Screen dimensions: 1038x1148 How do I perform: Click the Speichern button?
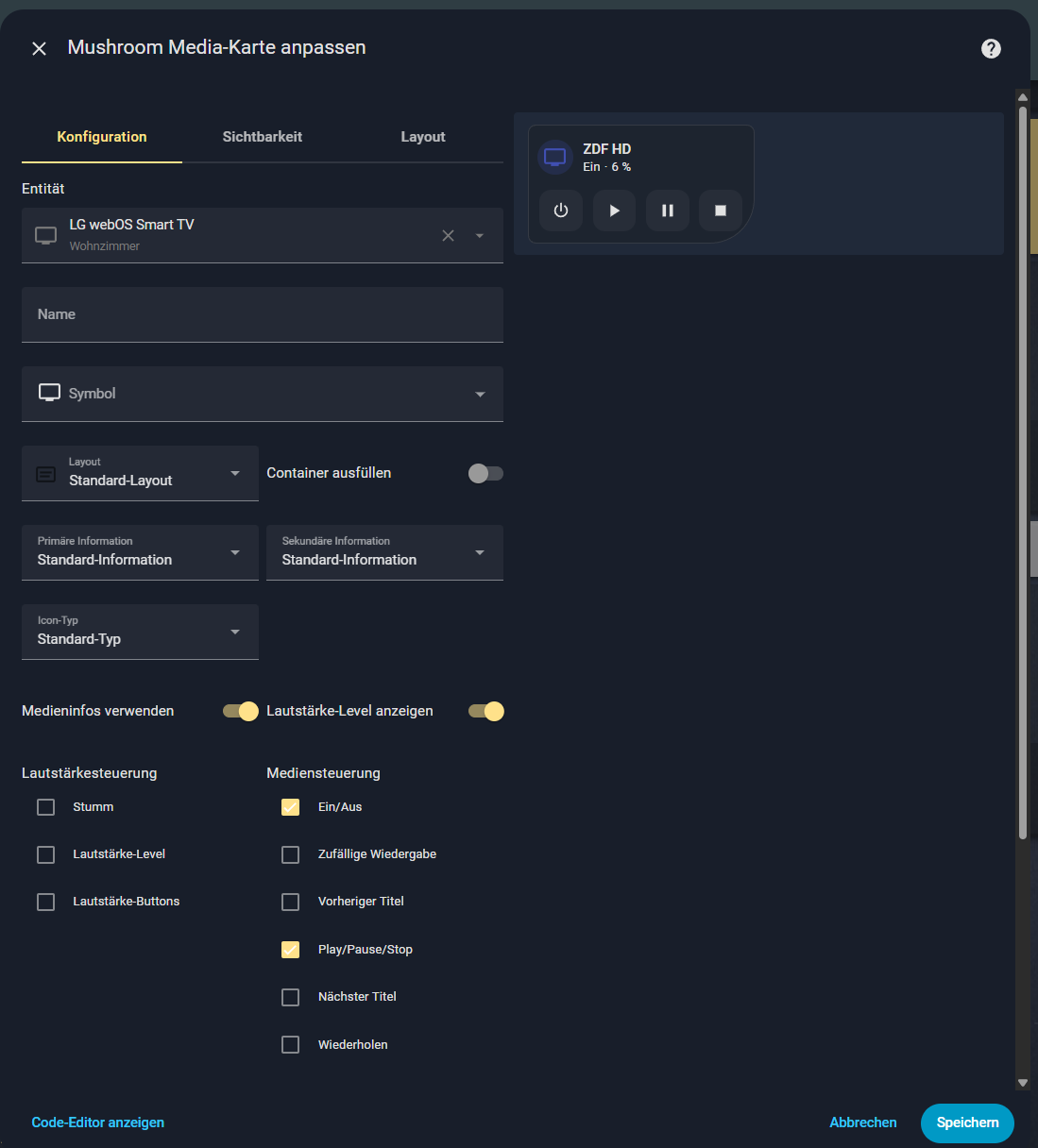click(966, 1123)
